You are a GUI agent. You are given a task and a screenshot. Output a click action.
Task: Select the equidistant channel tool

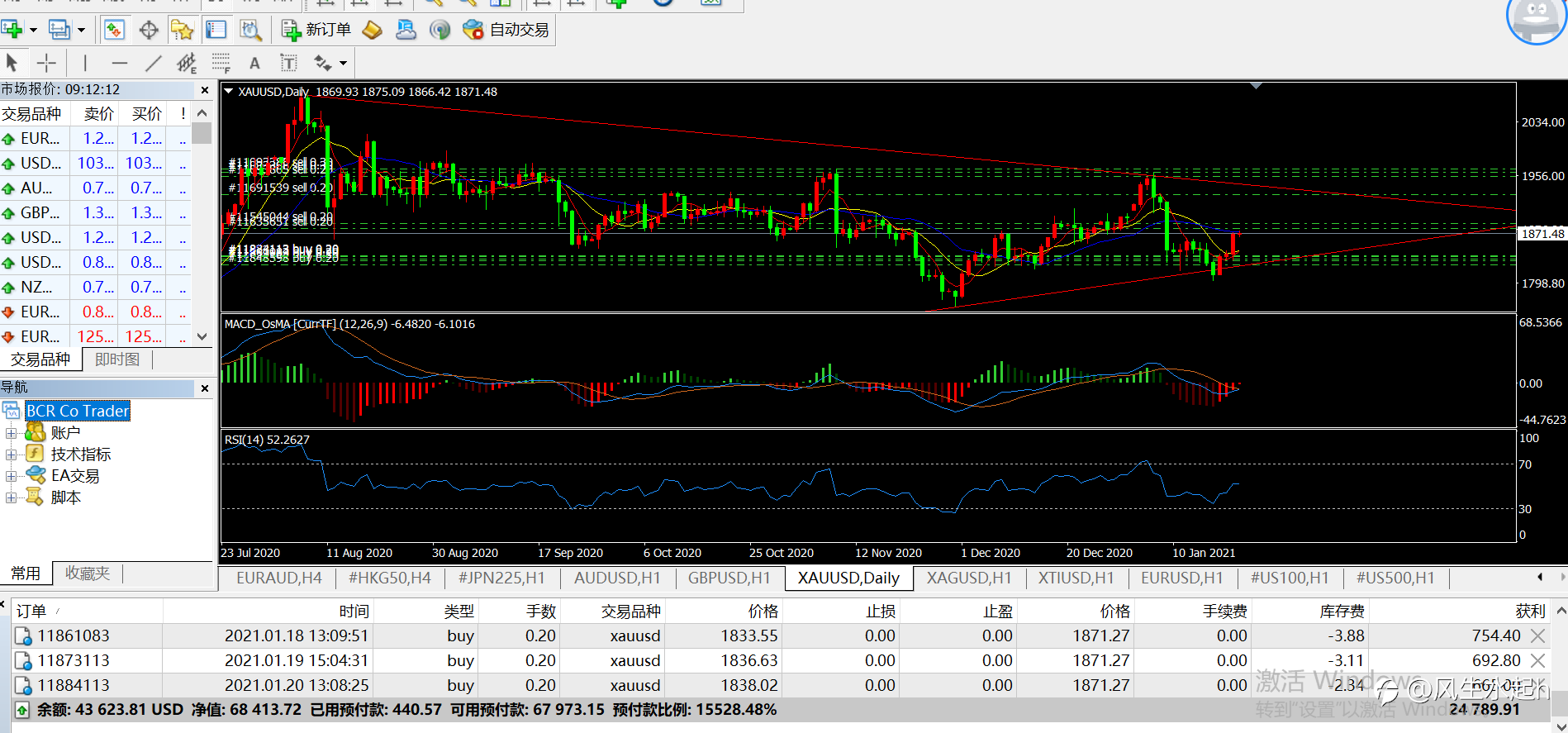[187, 63]
